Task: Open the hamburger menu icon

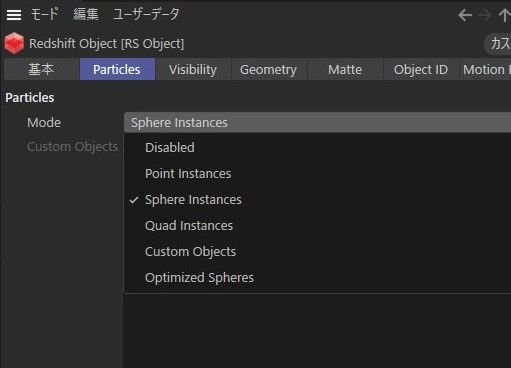Action: point(14,15)
